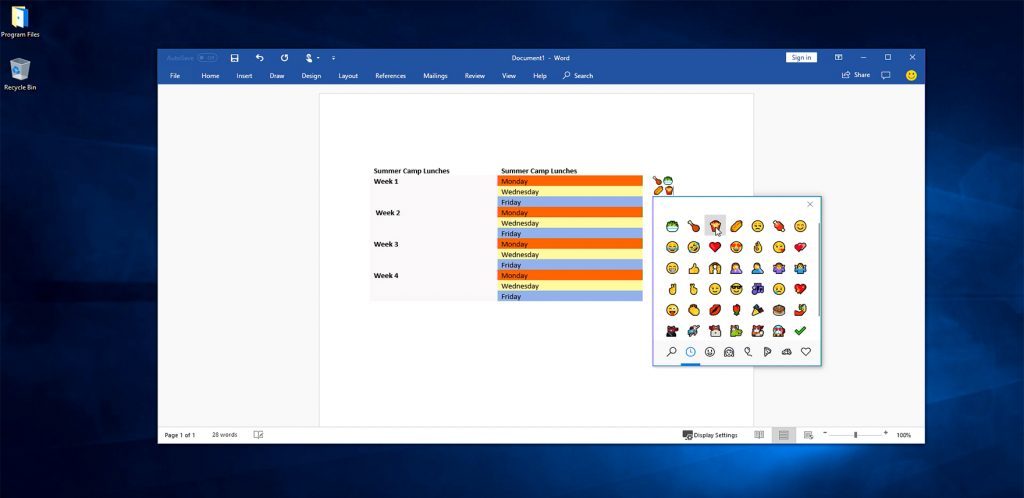1024x498 pixels.
Task: Open Display Settings in the status bar
Action: 710,435
